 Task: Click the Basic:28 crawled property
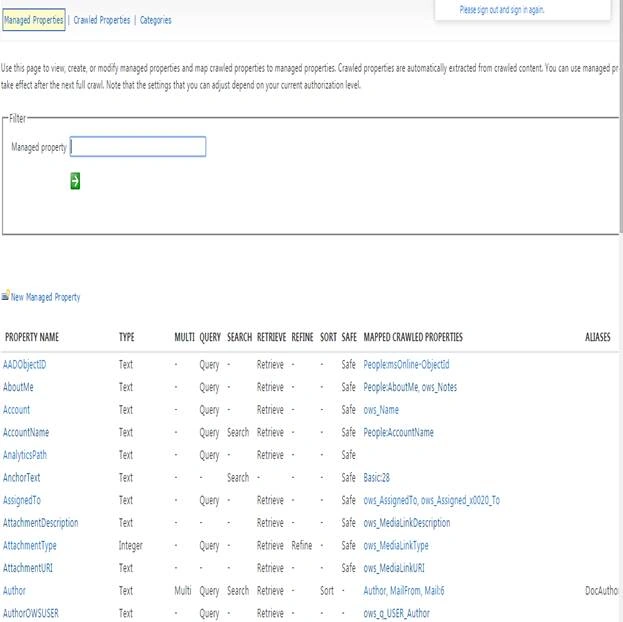pyautogui.click(x=376, y=477)
